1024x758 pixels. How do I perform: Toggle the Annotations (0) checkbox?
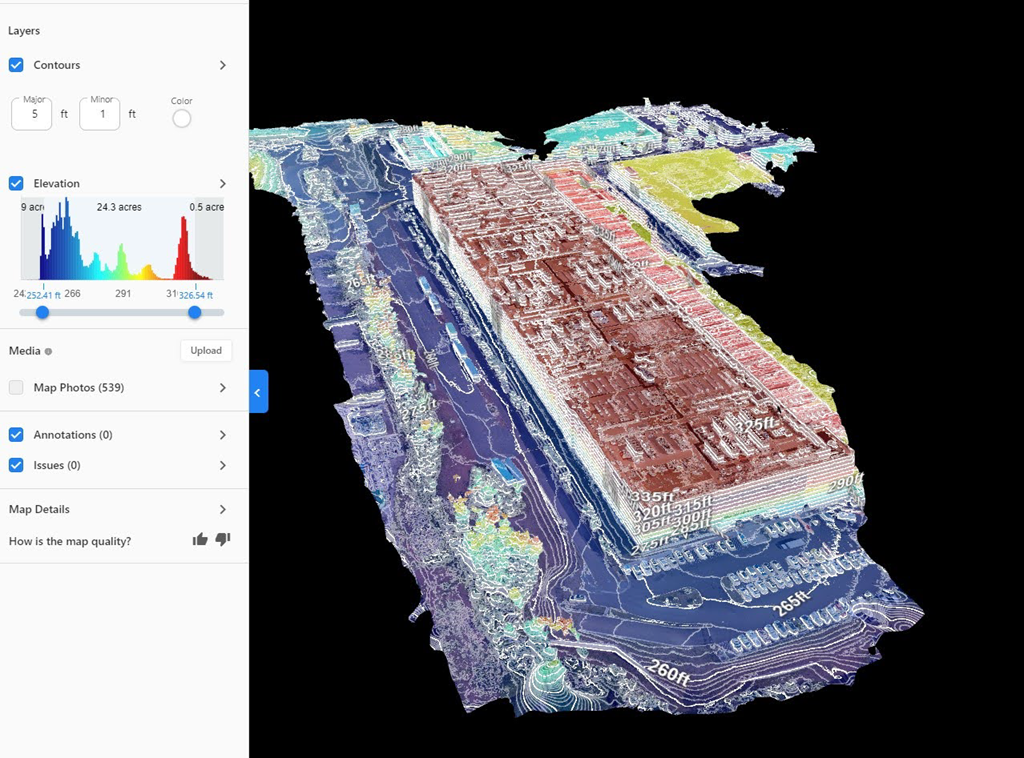(16, 435)
